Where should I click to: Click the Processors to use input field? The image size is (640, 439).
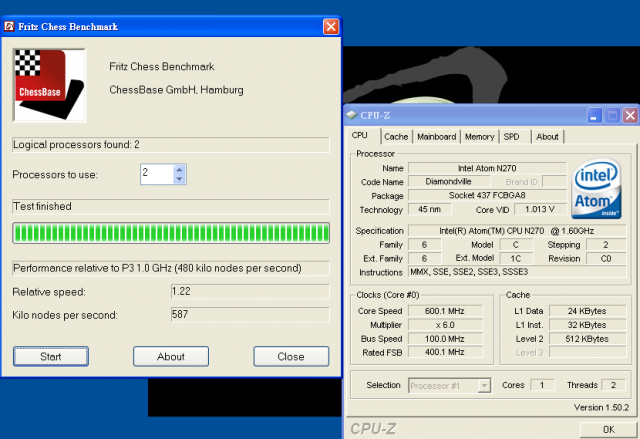pyautogui.click(x=157, y=174)
